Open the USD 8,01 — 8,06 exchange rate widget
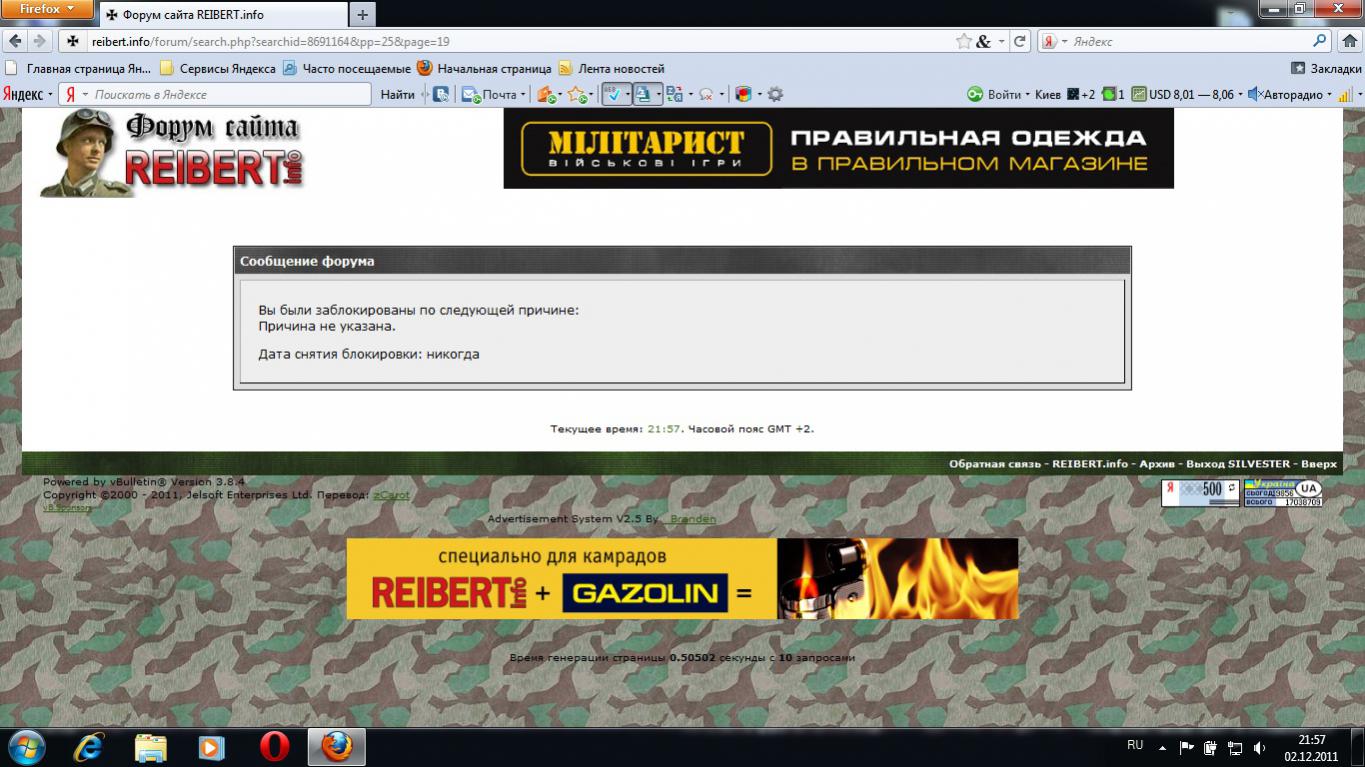Screen dimensions: 1365x767 point(1183,95)
